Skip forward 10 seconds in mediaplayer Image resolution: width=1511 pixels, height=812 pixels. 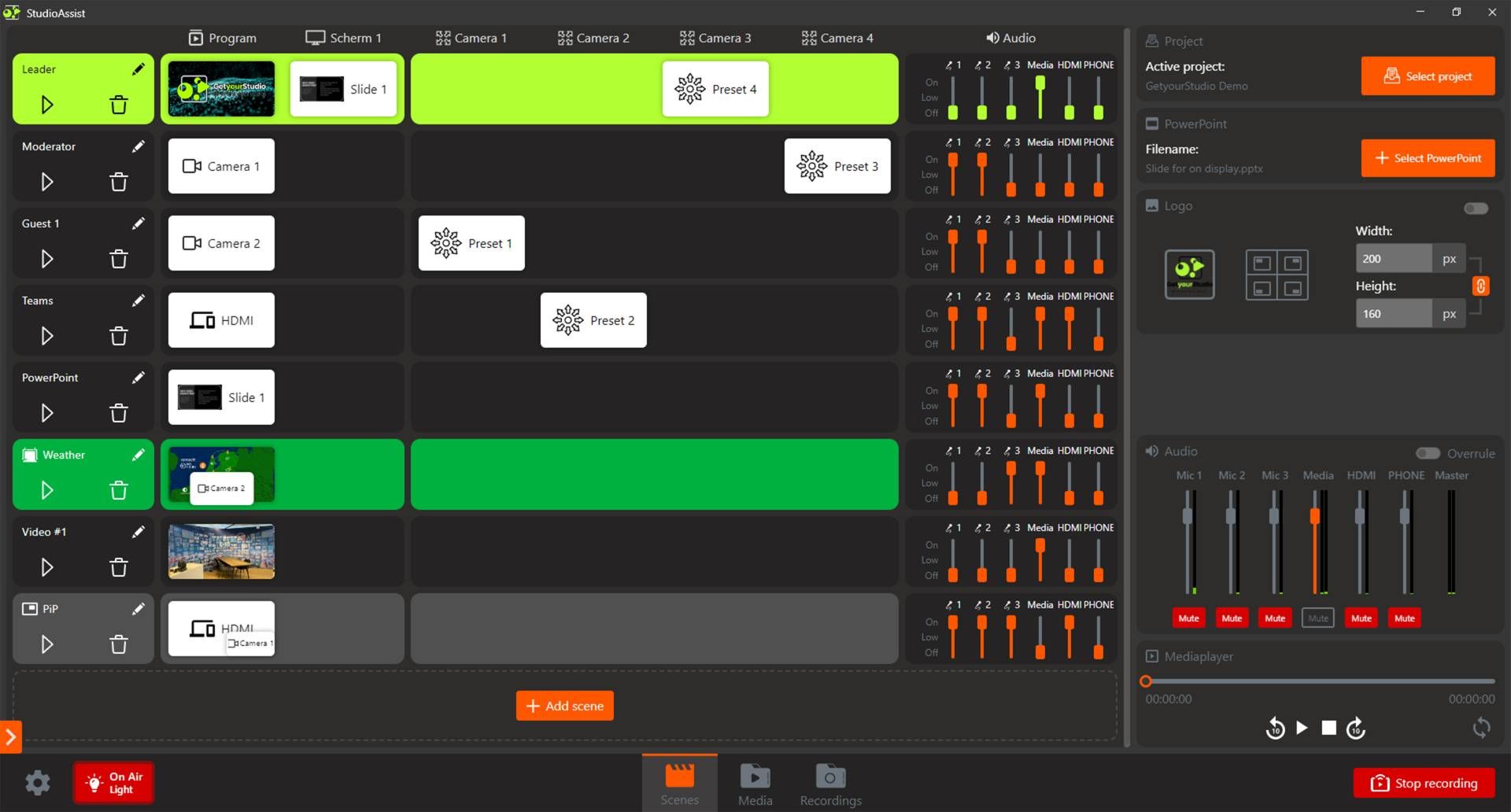pyautogui.click(x=1355, y=729)
